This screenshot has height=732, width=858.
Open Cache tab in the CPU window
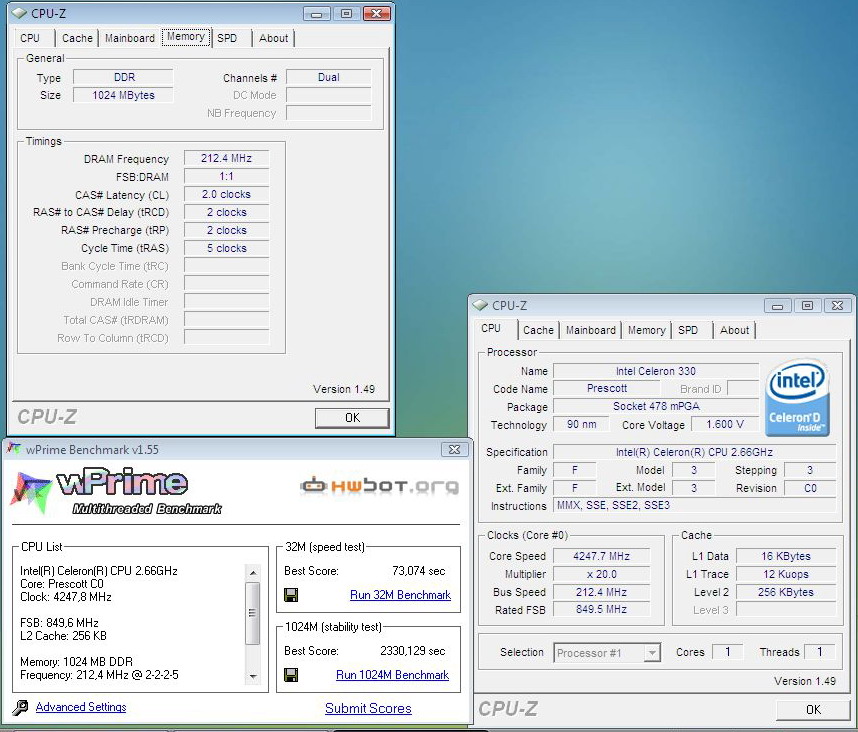[x=538, y=330]
